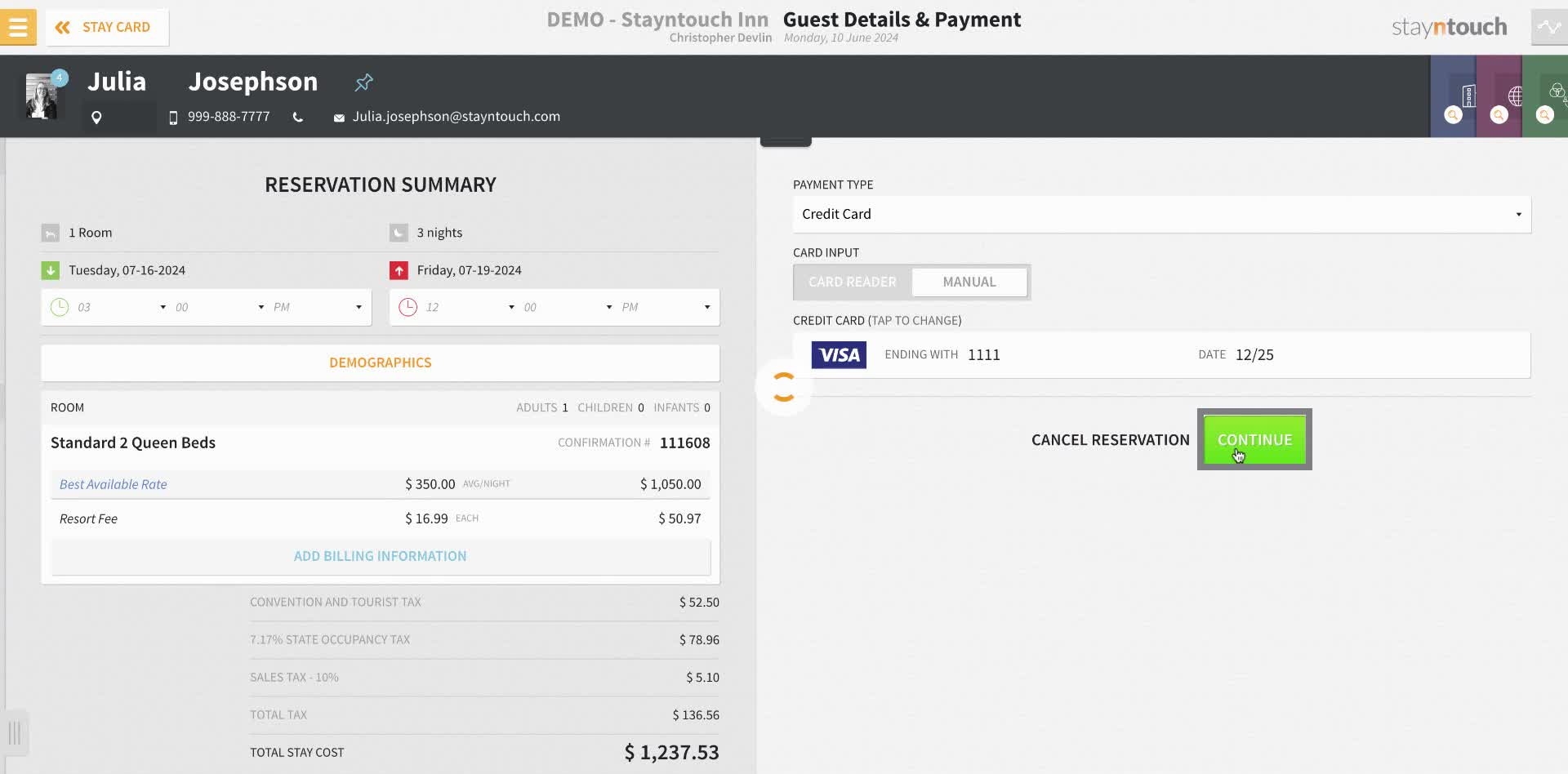Open the orange hamburger main menu
Viewport: 1568px width, 774px height.
18,27
